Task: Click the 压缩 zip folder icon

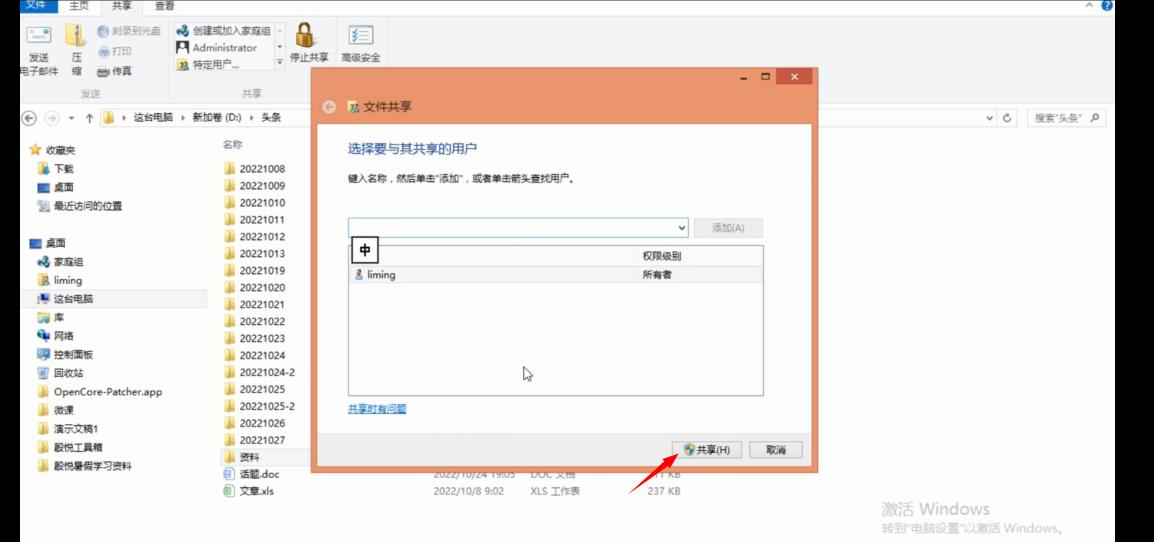Action: point(76,35)
